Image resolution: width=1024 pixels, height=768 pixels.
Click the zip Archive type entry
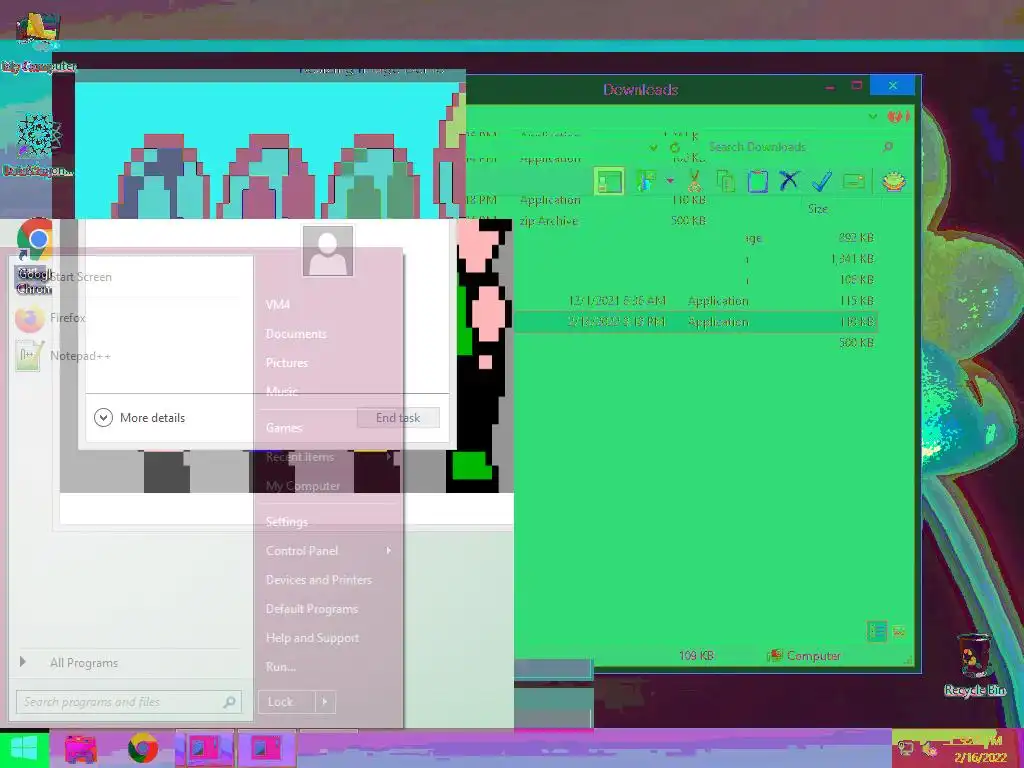(549, 221)
